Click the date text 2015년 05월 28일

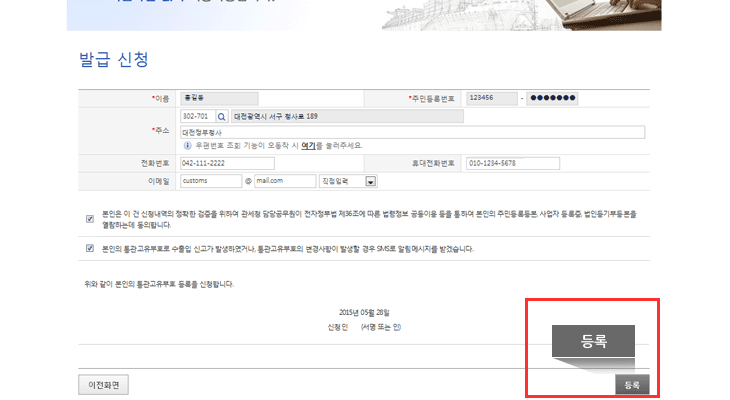click(x=364, y=312)
